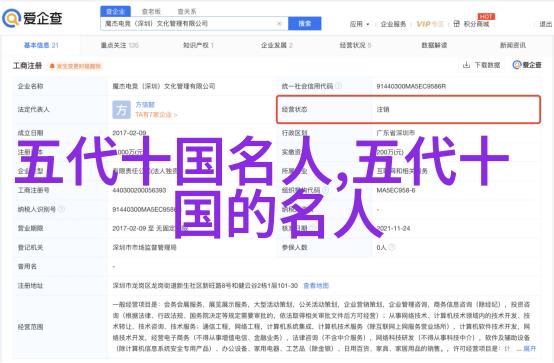Click the orange notice text beside 工商注册
The height and width of the screenshot is (363, 554).
click(78, 66)
